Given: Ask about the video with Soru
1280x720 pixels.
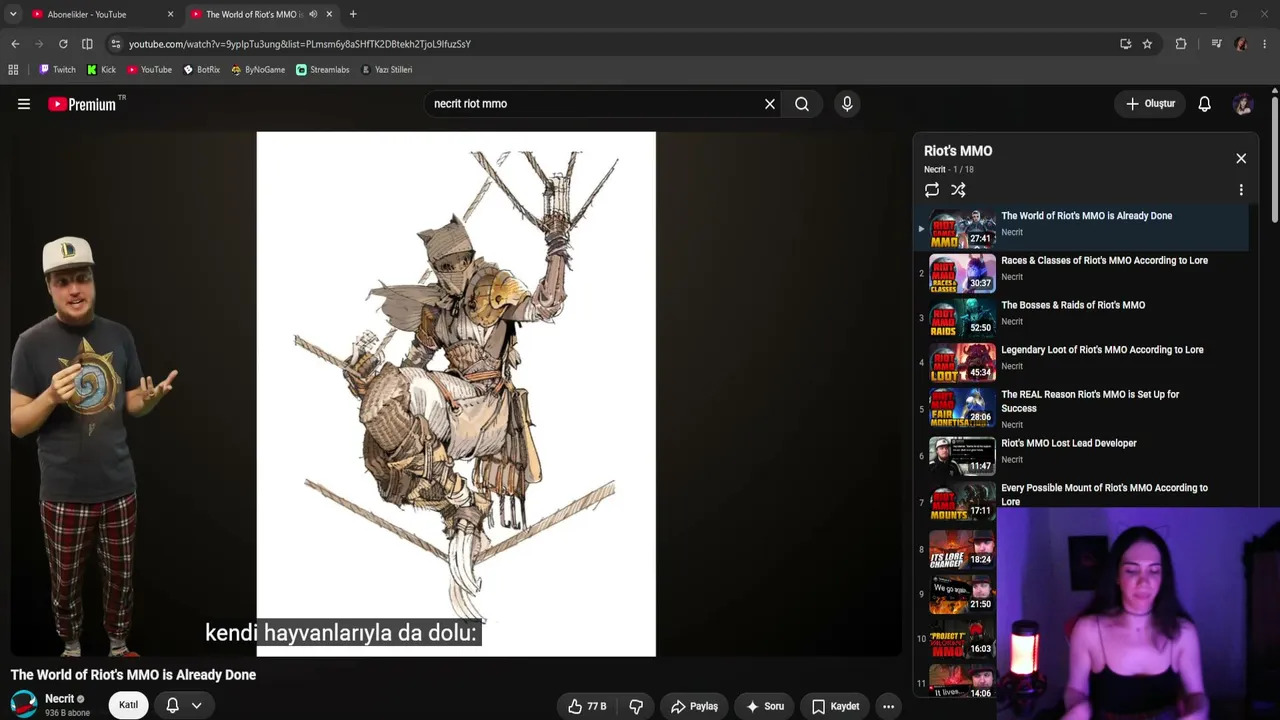Looking at the screenshot, I should pos(764,706).
